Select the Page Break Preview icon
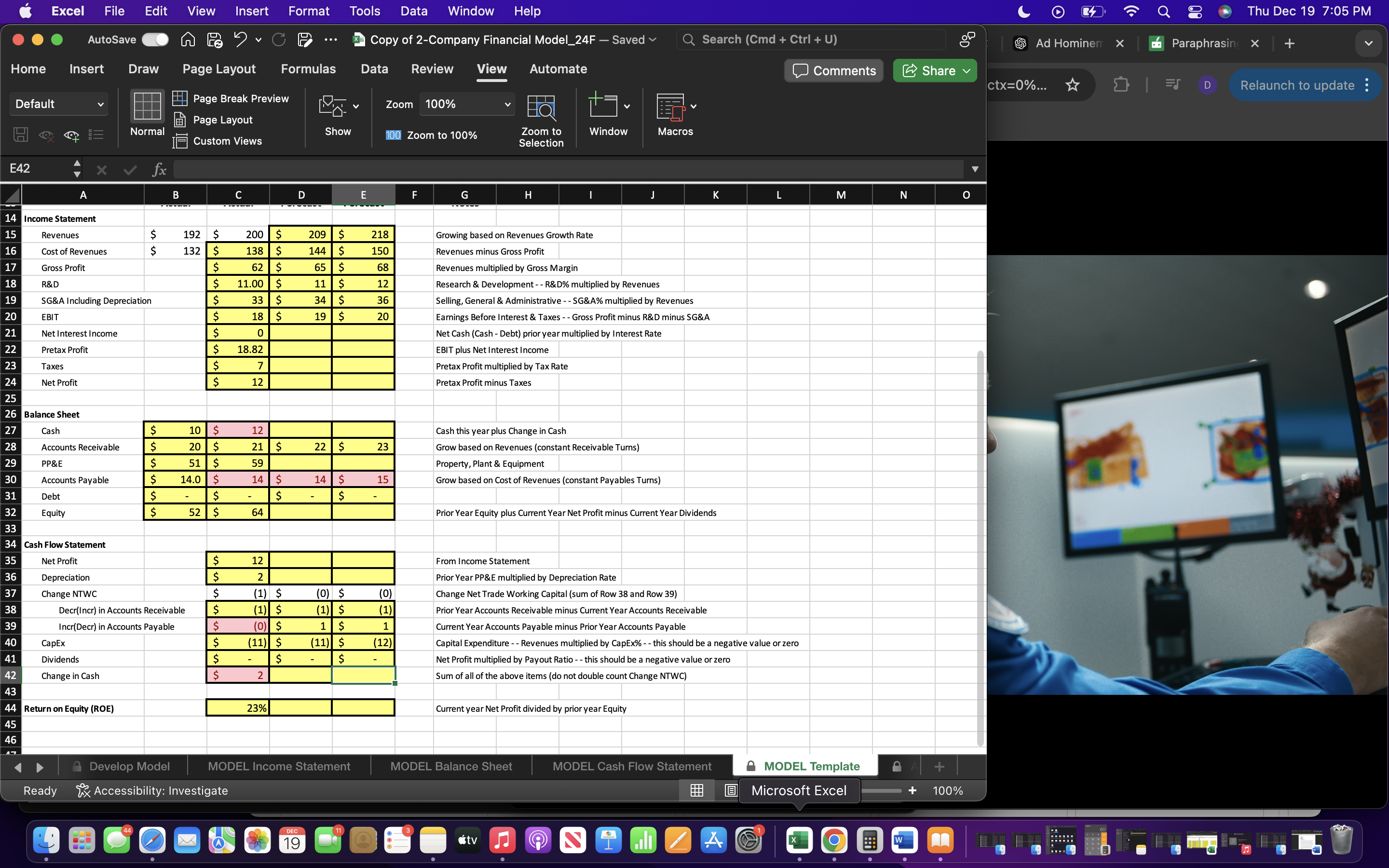The image size is (1389, 868). [x=181, y=98]
